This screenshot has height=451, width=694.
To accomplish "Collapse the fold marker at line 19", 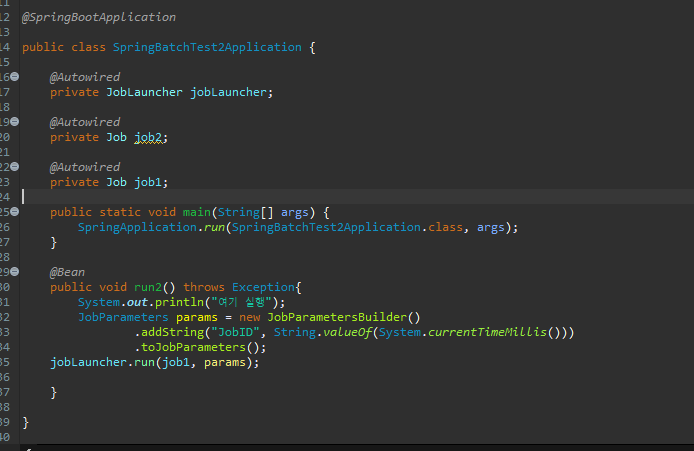I will click(x=15, y=121).
